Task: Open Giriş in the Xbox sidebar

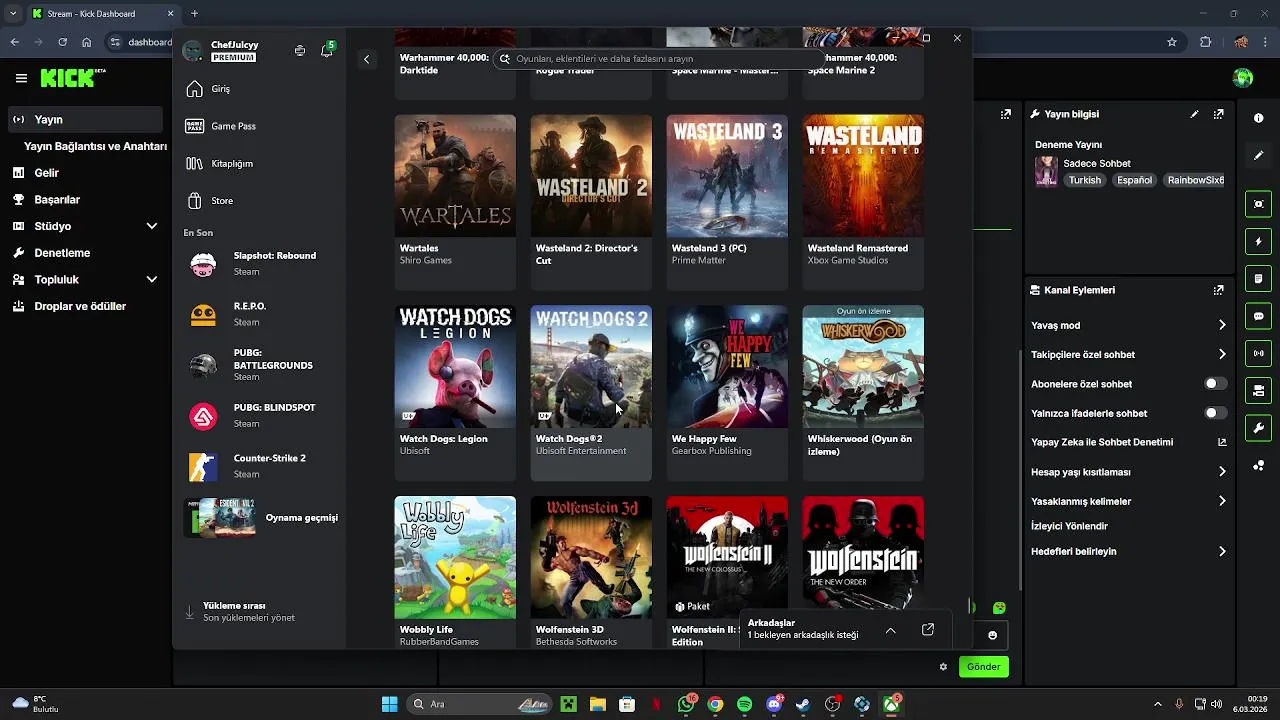Action: (x=260, y=89)
